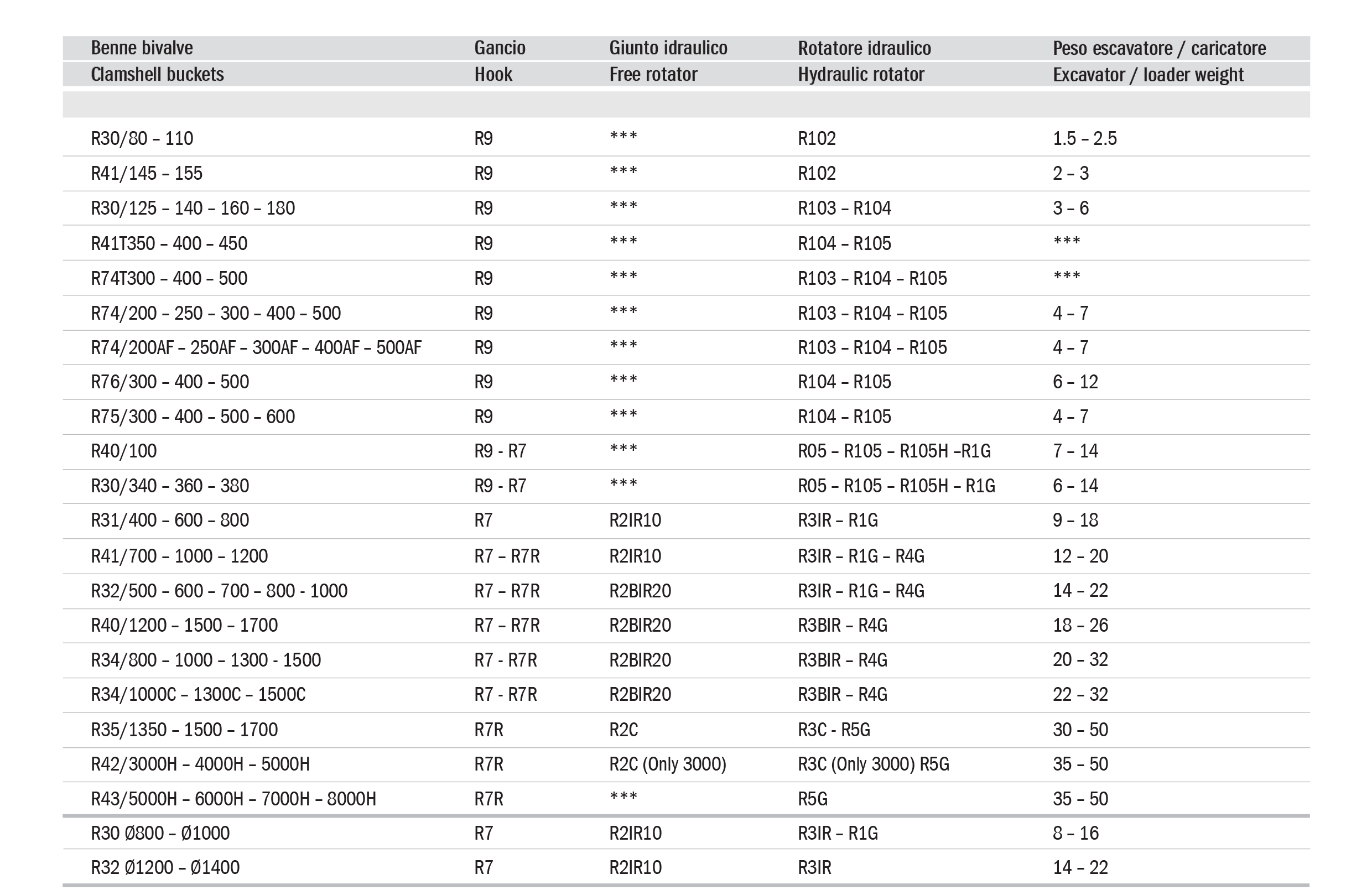Click 'R3C (Only 3000) R5G' cell
This screenshot has width=1372, height=895.
click(873, 764)
